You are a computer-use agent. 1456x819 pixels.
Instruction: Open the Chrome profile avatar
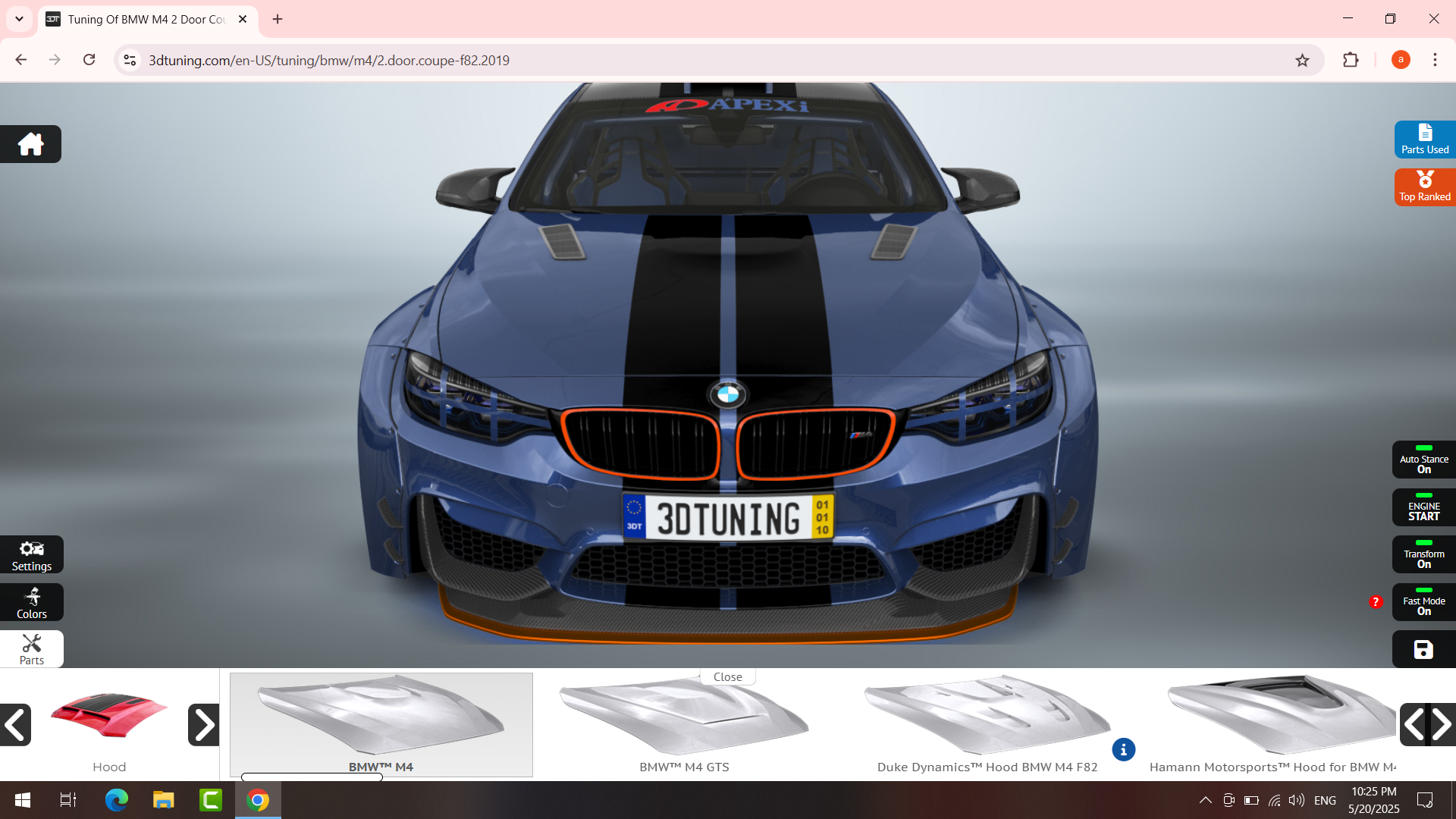[1401, 60]
